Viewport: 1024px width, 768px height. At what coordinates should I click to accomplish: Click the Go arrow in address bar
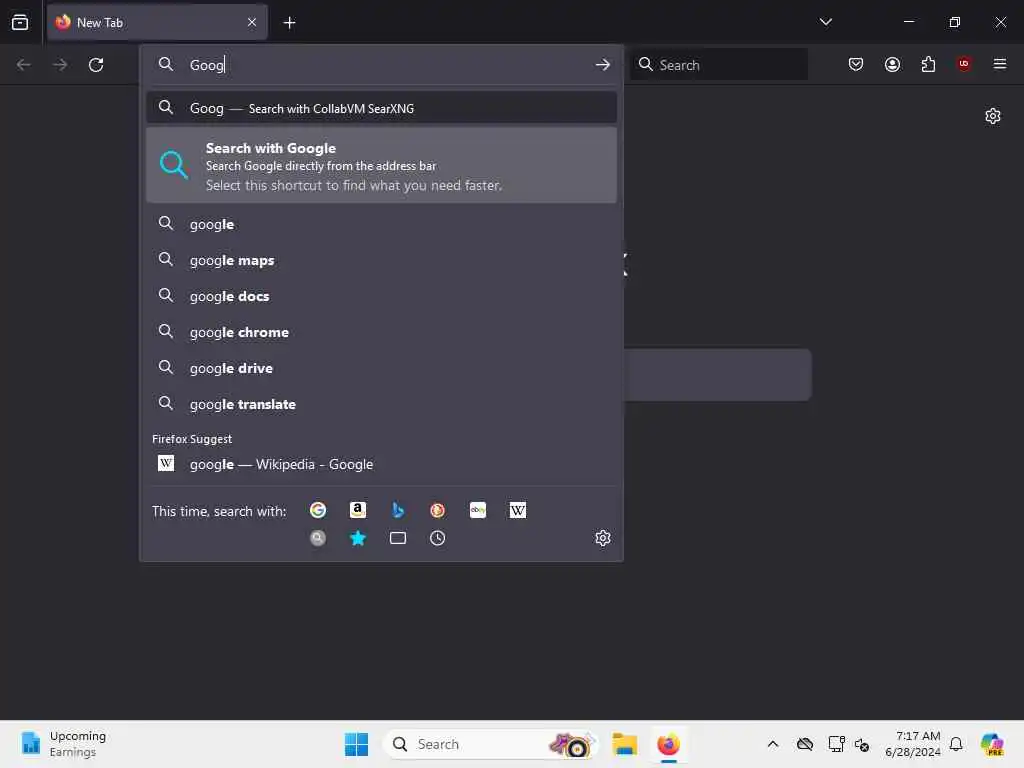602,65
